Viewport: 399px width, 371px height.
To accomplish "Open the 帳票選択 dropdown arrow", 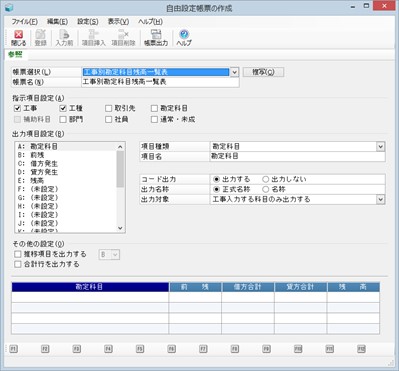I will (234, 72).
